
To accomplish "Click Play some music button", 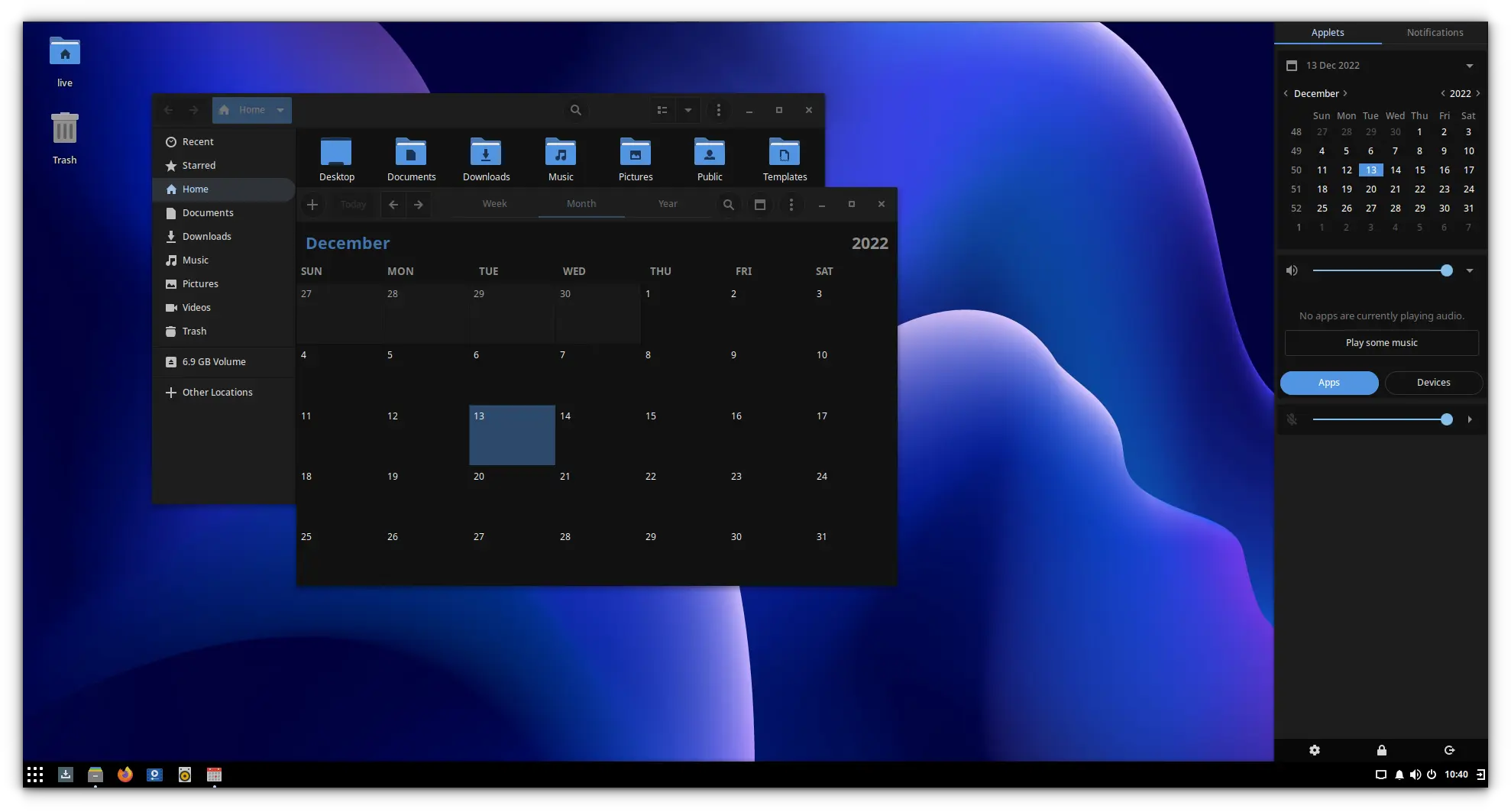I will click(x=1381, y=343).
